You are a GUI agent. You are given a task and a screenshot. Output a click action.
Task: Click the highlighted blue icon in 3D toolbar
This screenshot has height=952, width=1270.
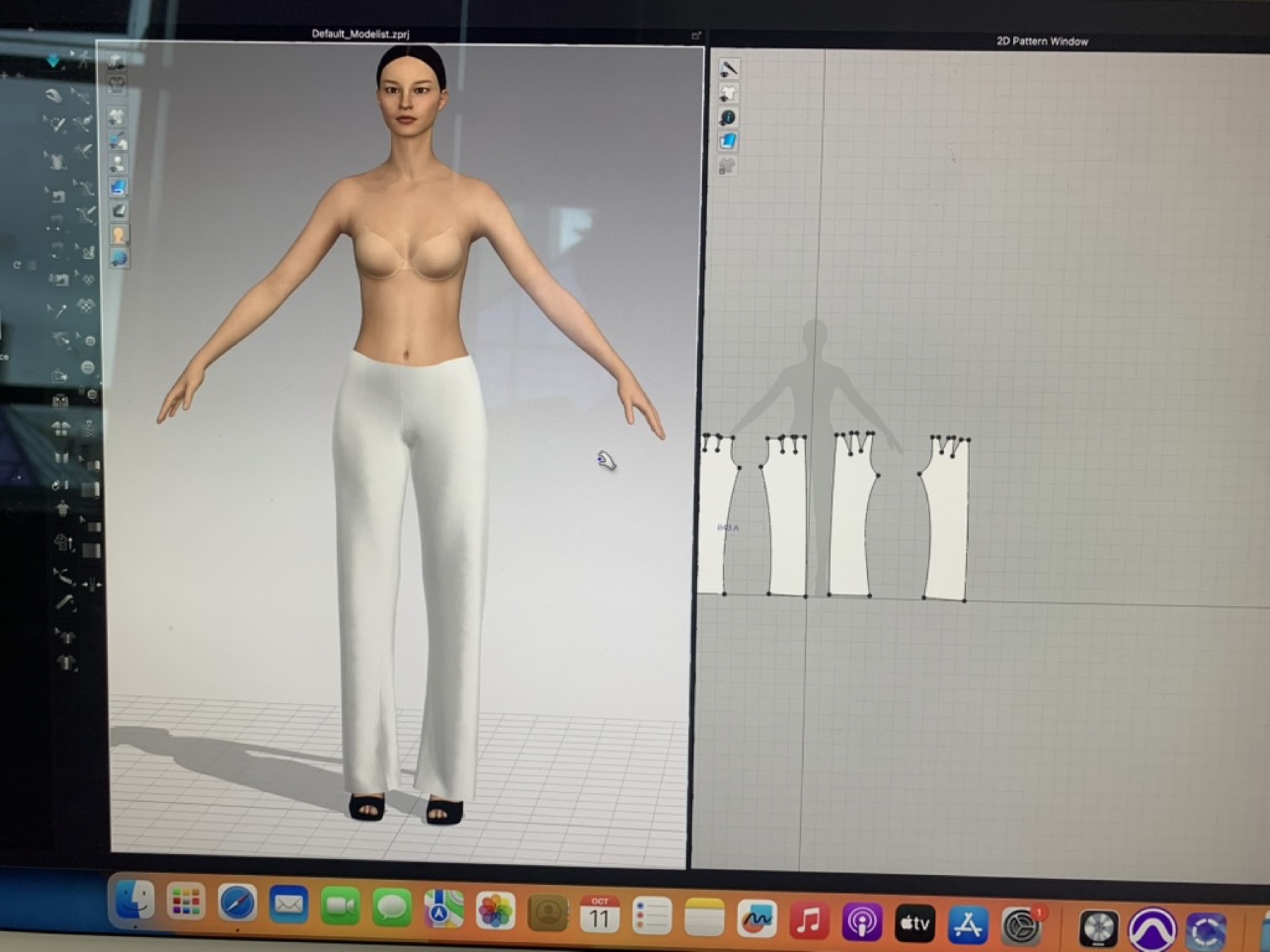118,187
